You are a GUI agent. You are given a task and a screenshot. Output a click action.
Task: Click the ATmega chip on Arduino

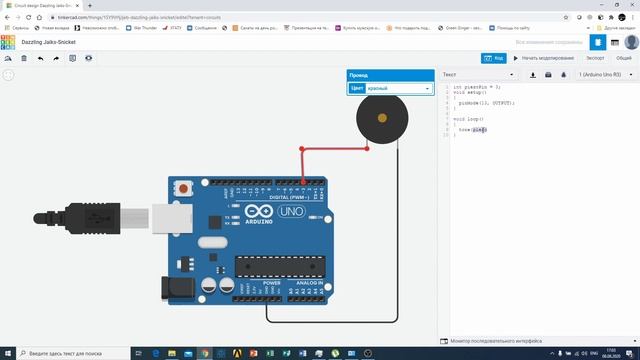[280, 267]
